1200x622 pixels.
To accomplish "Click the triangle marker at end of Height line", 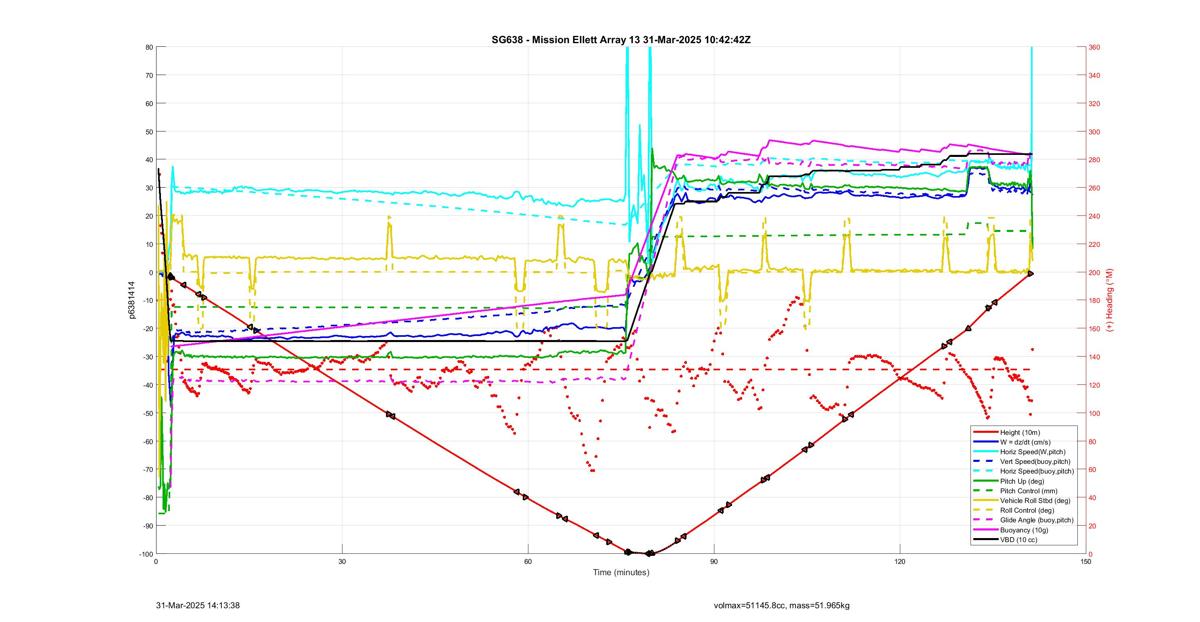I will coord(1031,272).
